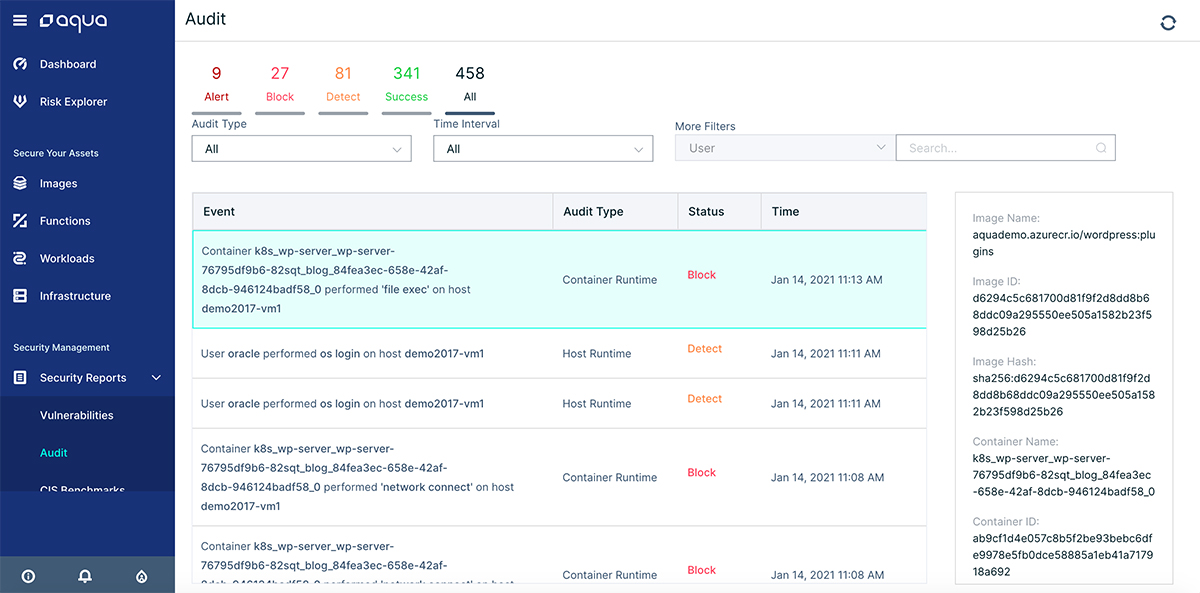Click Block status at 11:13 AM row
Screen dimensions: 1200x593
702,275
